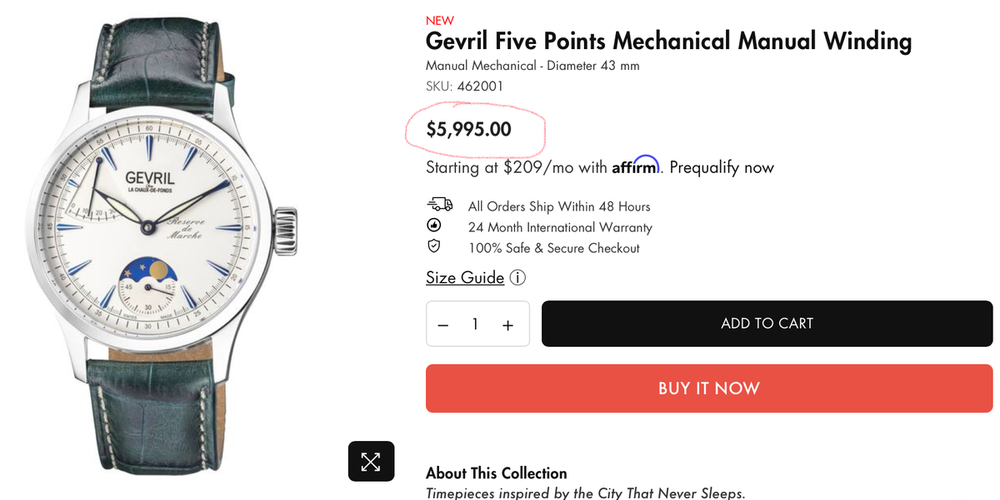Click the quantity value field
Viewport: 1000px width, 500px height.
click(476, 325)
